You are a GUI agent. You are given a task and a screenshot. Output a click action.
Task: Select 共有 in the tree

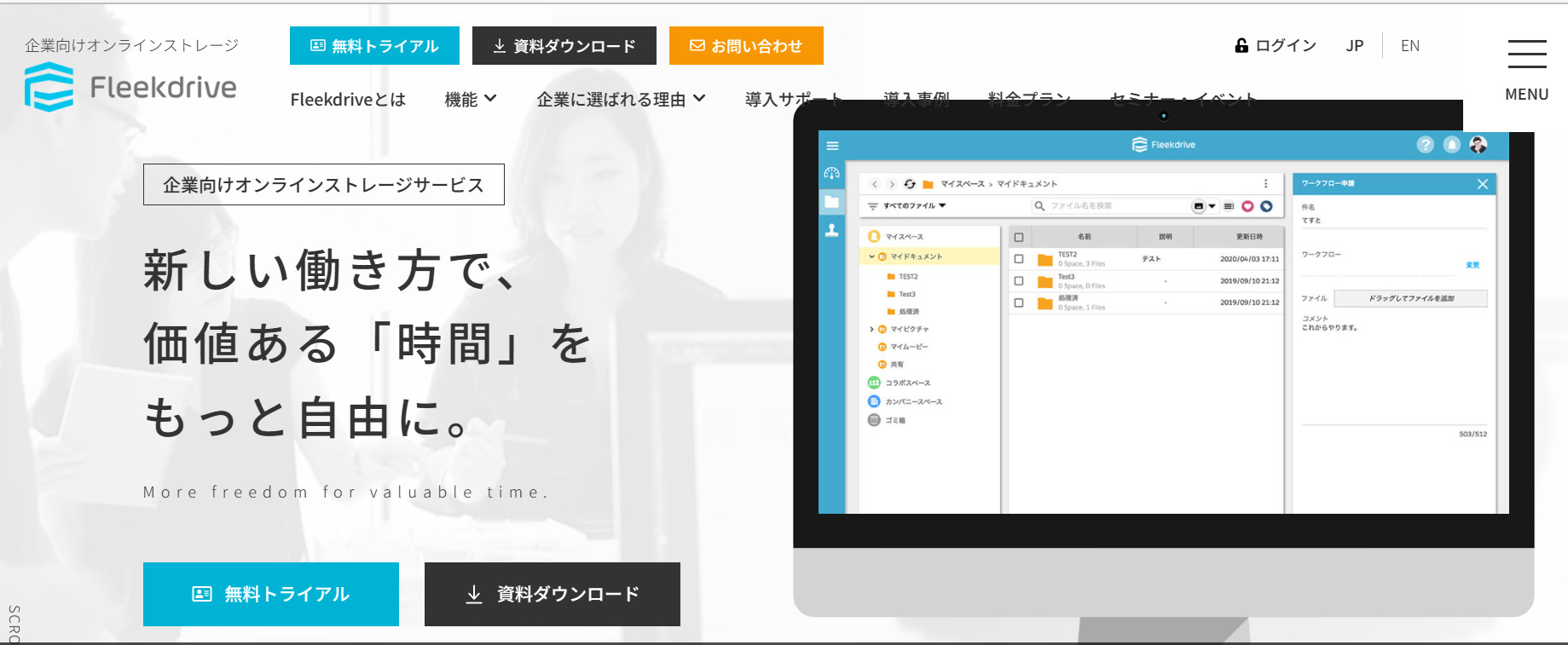[x=891, y=365]
